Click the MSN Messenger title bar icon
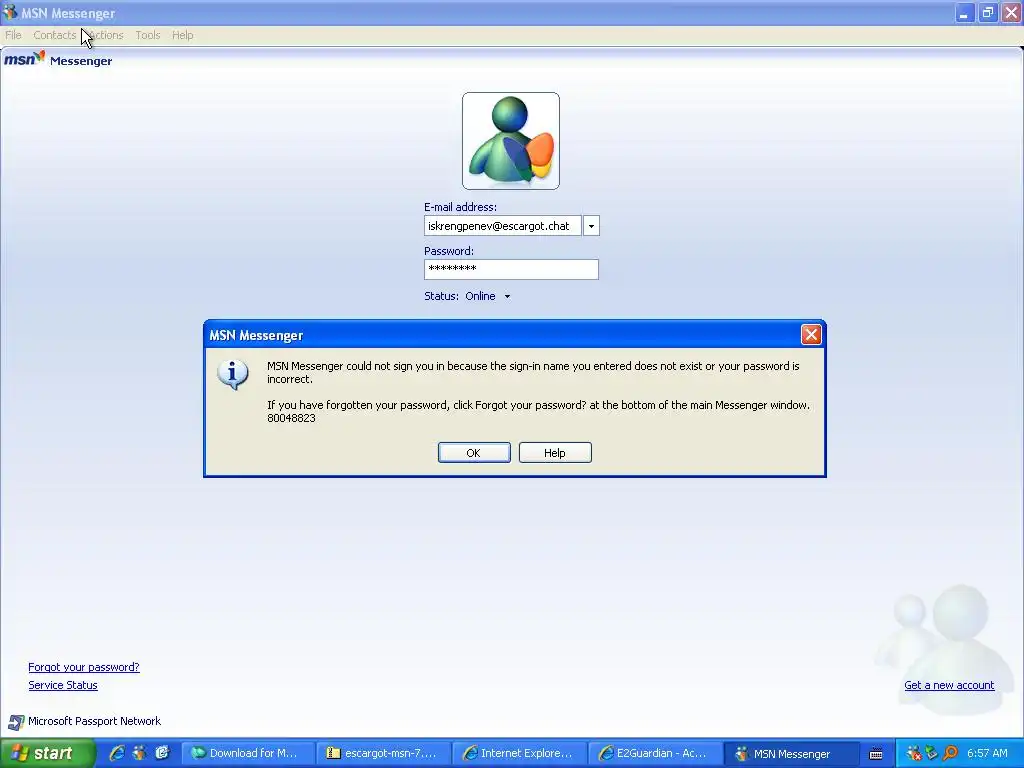The height and width of the screenshot is (768, 1024). pos(10,12)
